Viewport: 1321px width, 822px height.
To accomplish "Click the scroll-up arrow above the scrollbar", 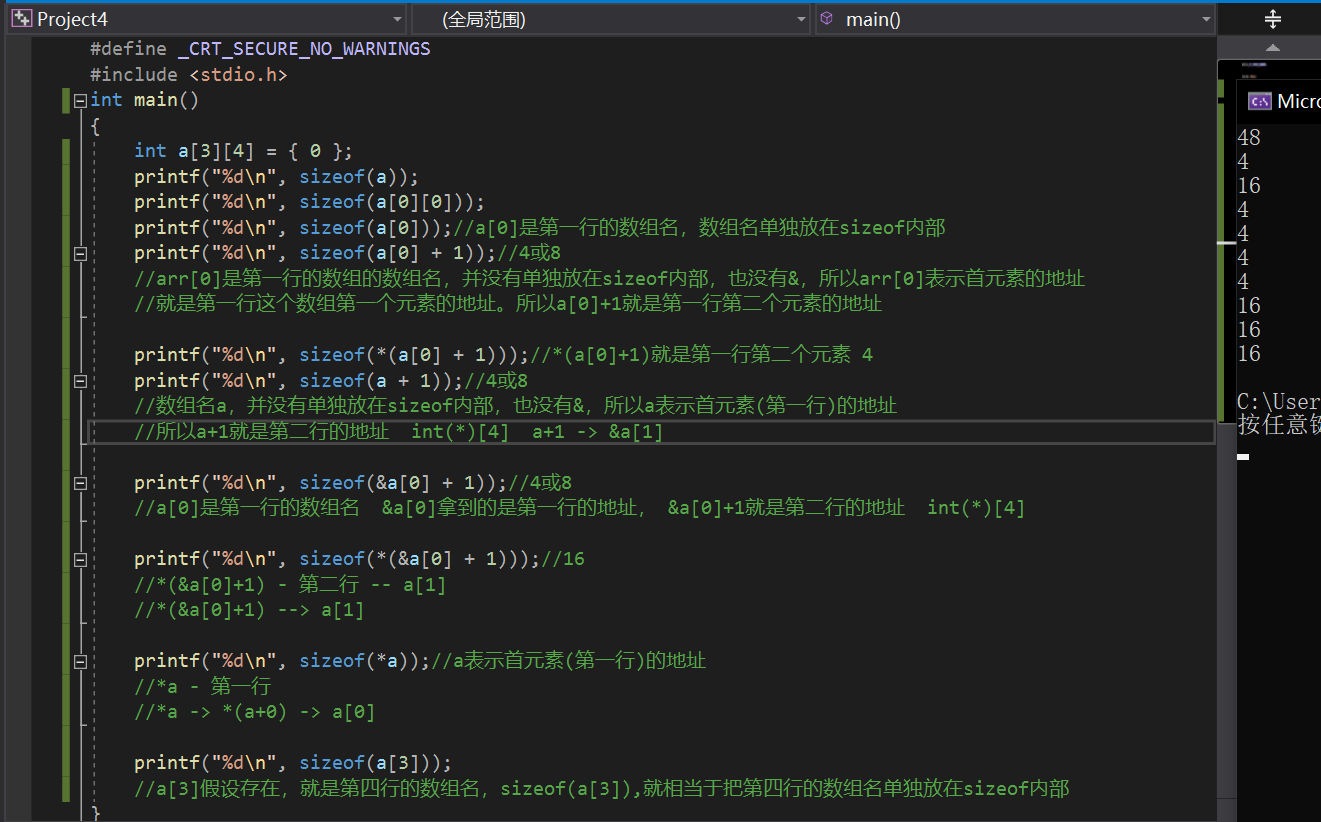I will point(1273,47).
